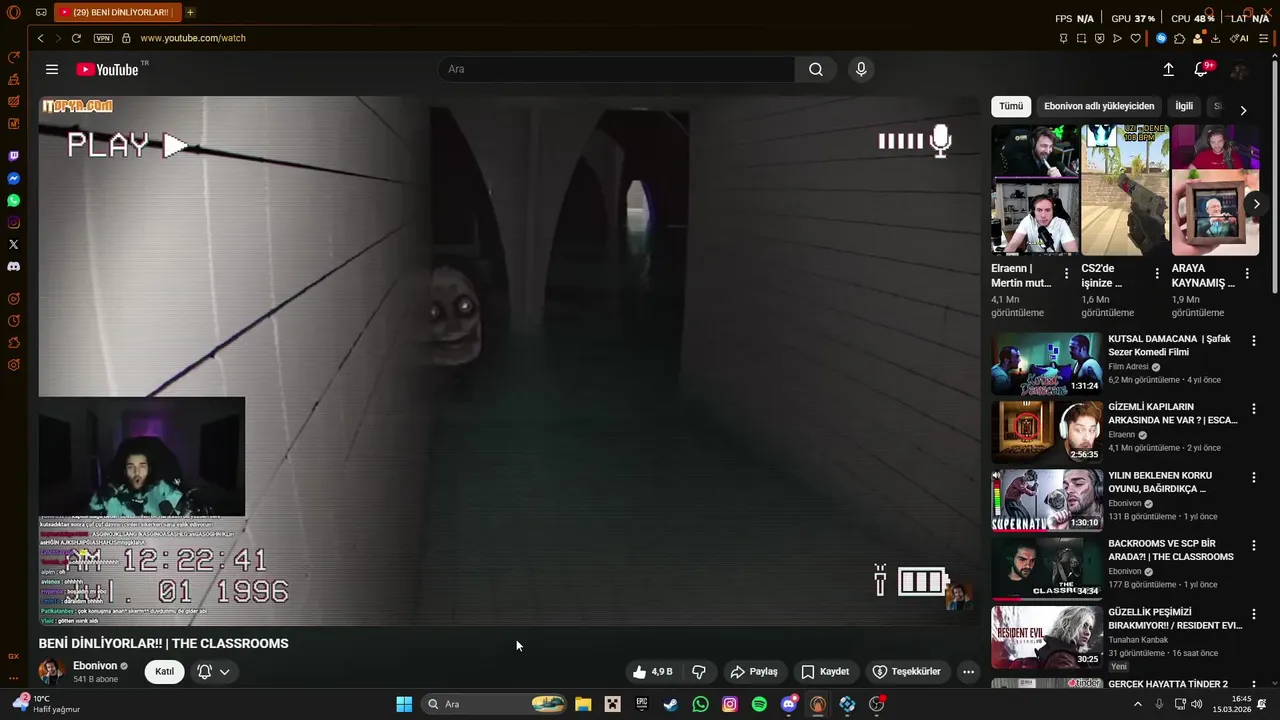This screenshot has height=720, width=1280.
Task: View site security lock info
Action: pyautogui.click(x=126, y=38)
